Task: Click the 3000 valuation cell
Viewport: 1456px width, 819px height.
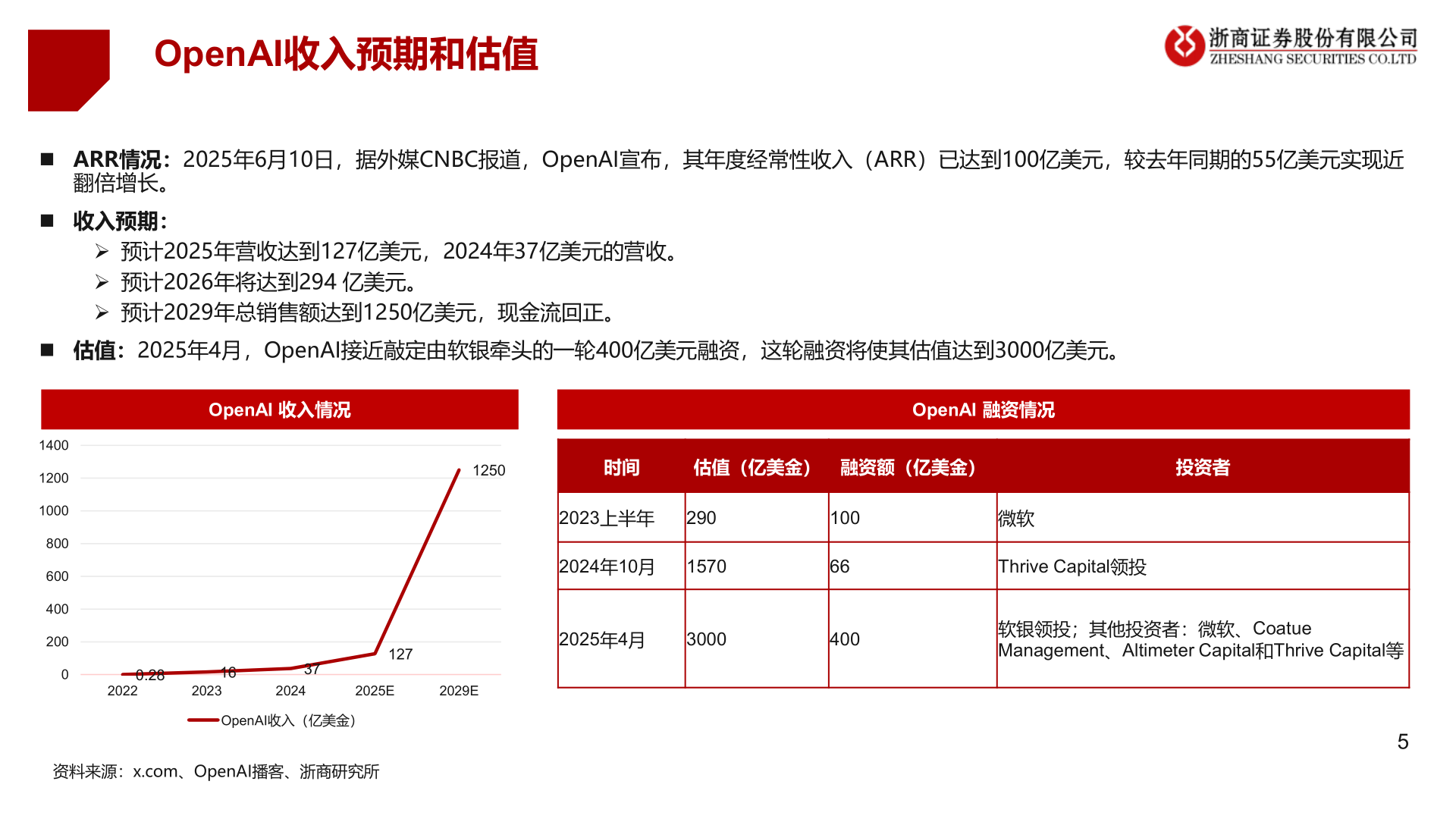Action: pos(704,639)
